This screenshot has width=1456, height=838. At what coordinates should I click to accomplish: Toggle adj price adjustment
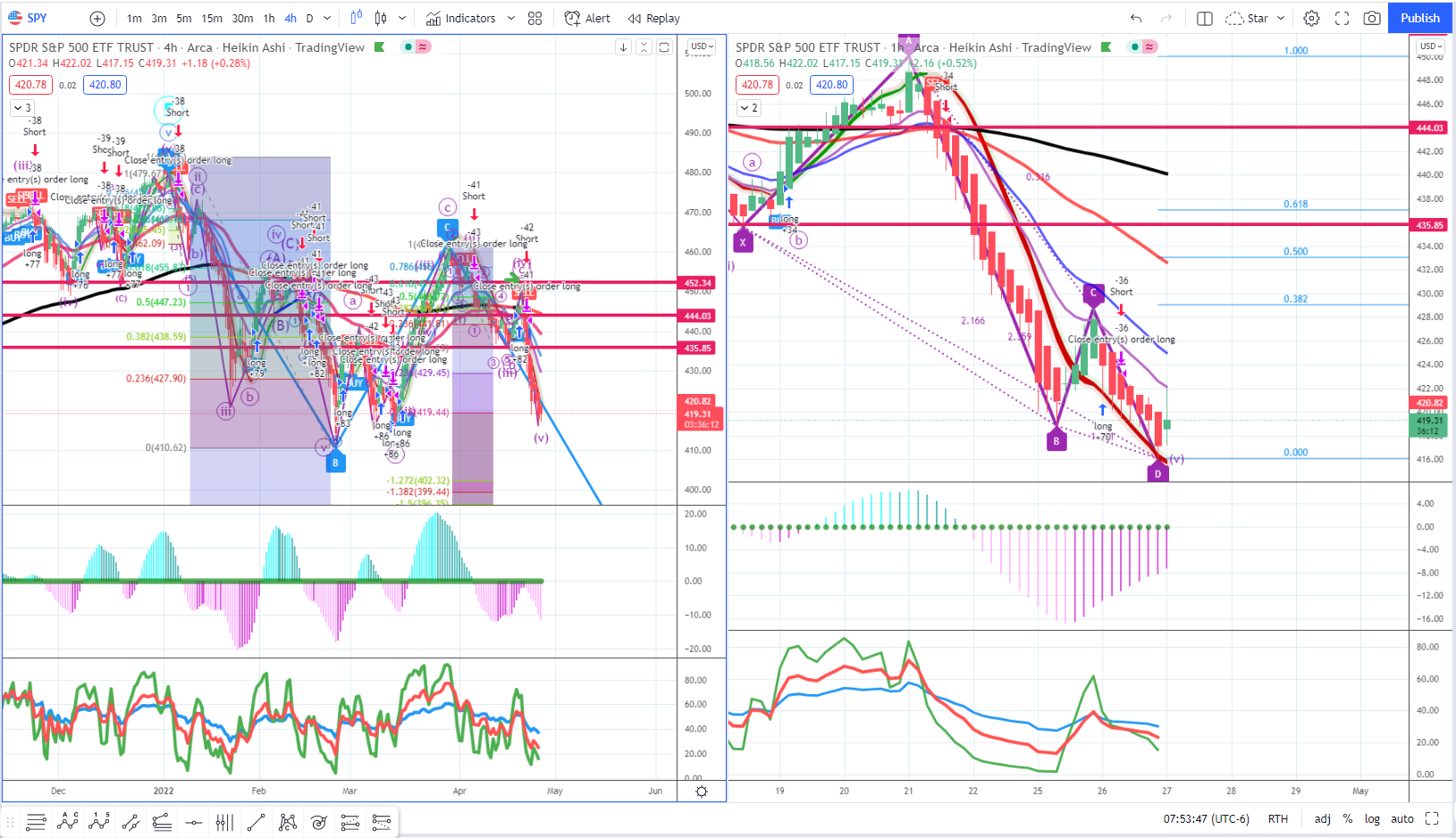[1323, 818]
